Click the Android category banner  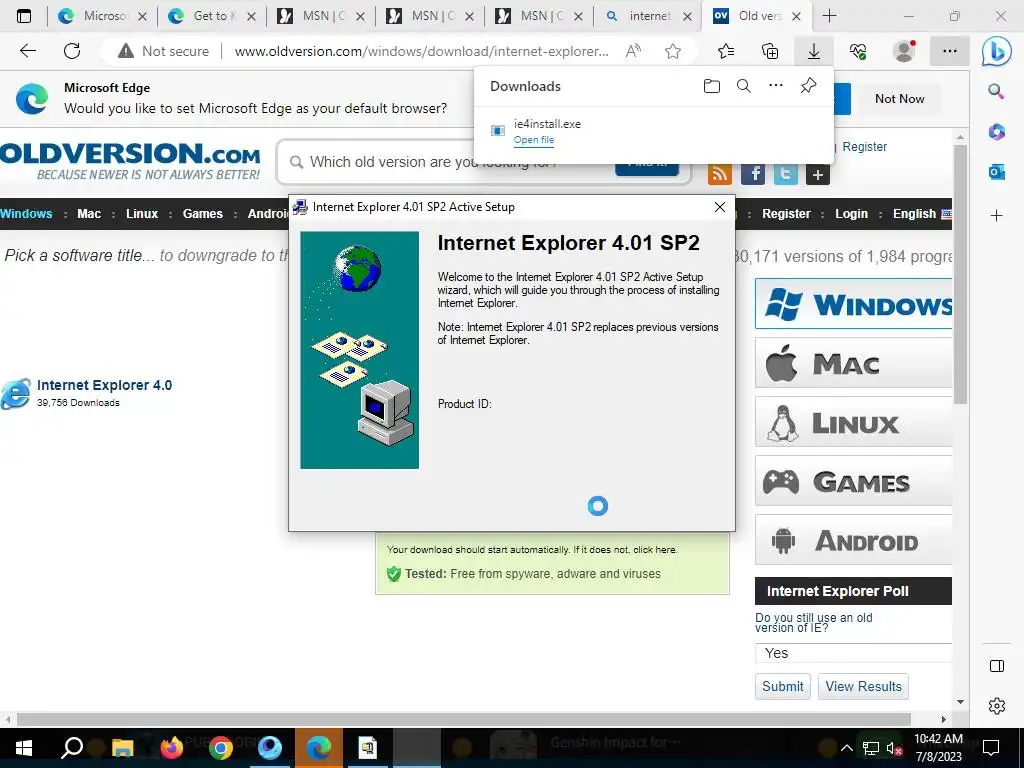[x=853, y=540]
